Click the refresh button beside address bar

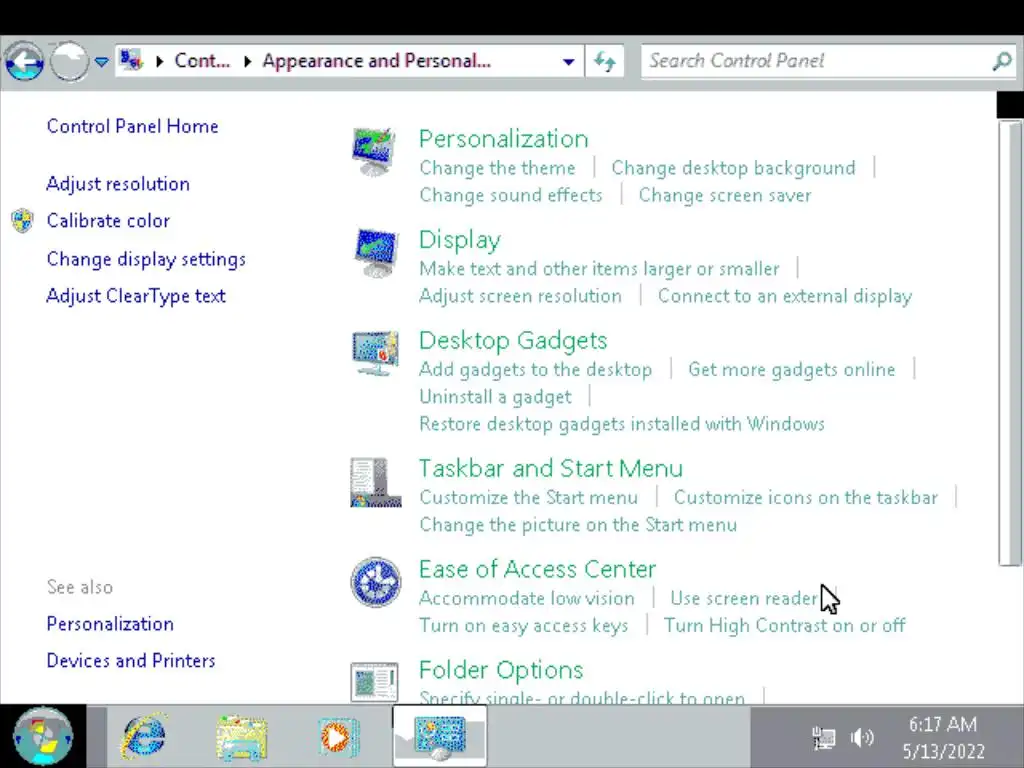point(605,61)
